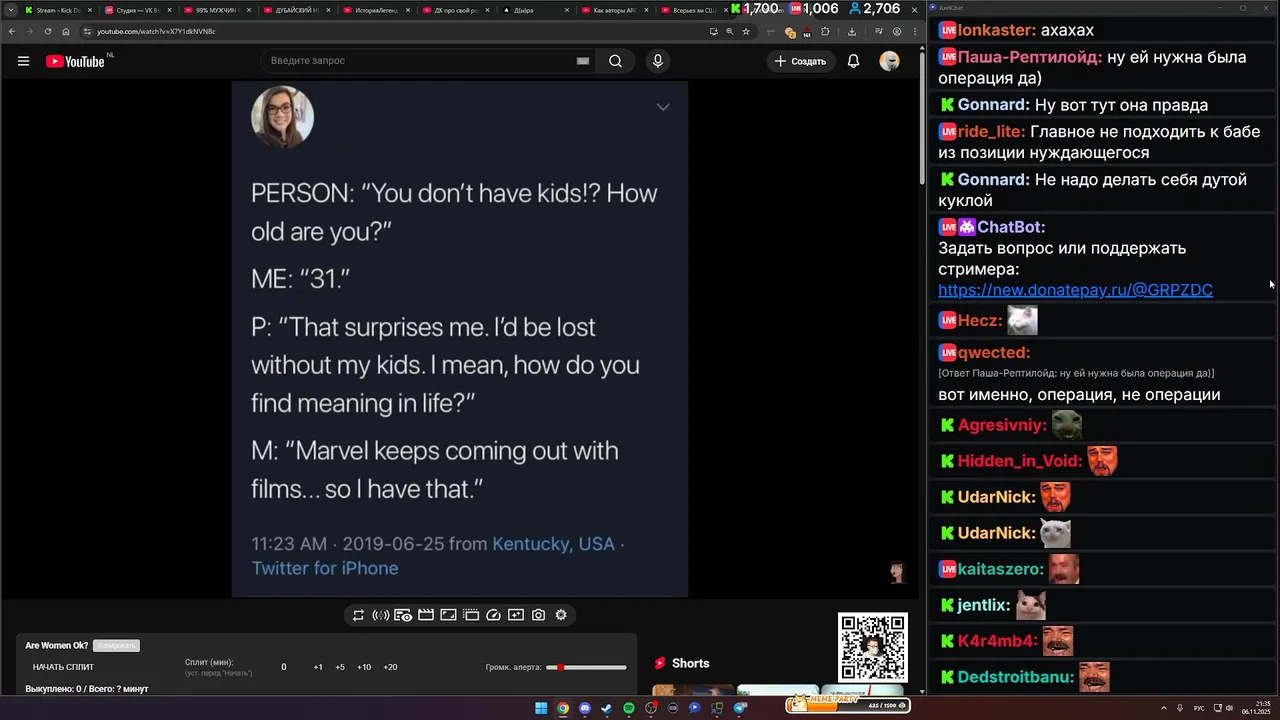Click the Dedstroitbanu username in chat
Screen dimensions: 1280x720
(1016, 677)
